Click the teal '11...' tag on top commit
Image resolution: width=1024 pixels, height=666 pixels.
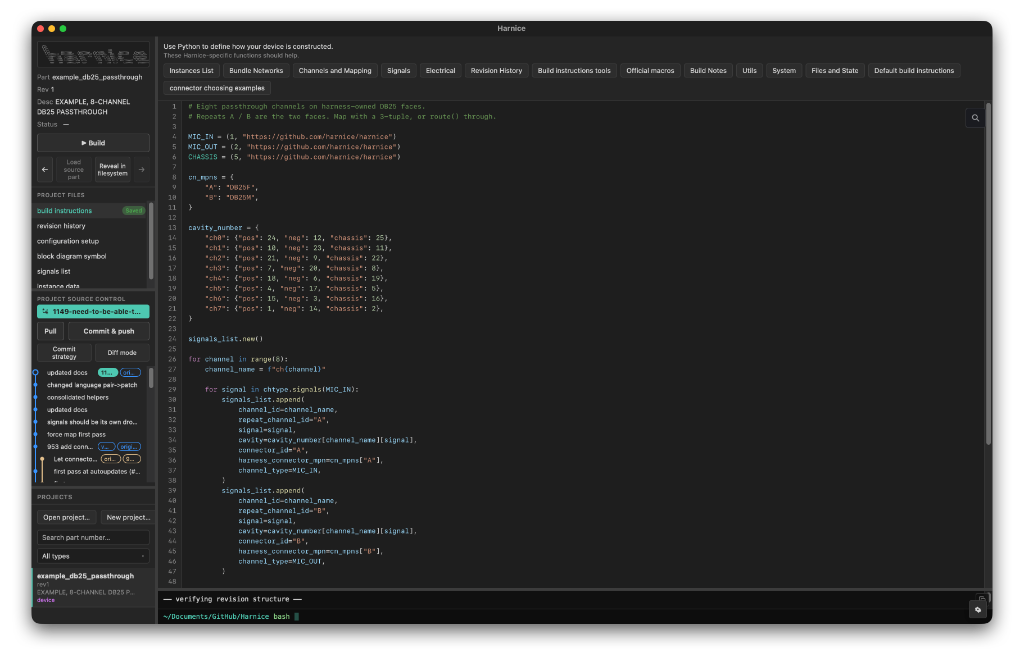(107, 373)
